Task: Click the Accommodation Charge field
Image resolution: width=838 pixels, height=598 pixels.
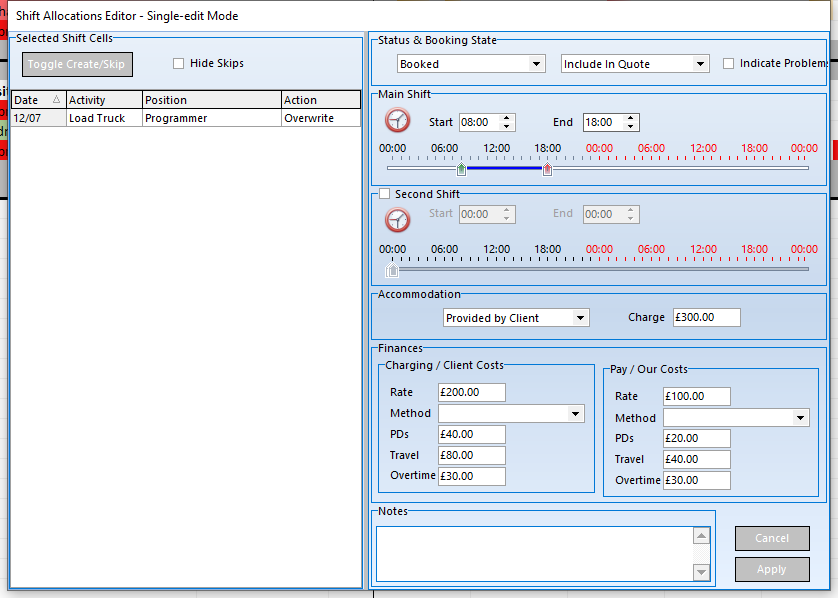Action: coord(706,317)
